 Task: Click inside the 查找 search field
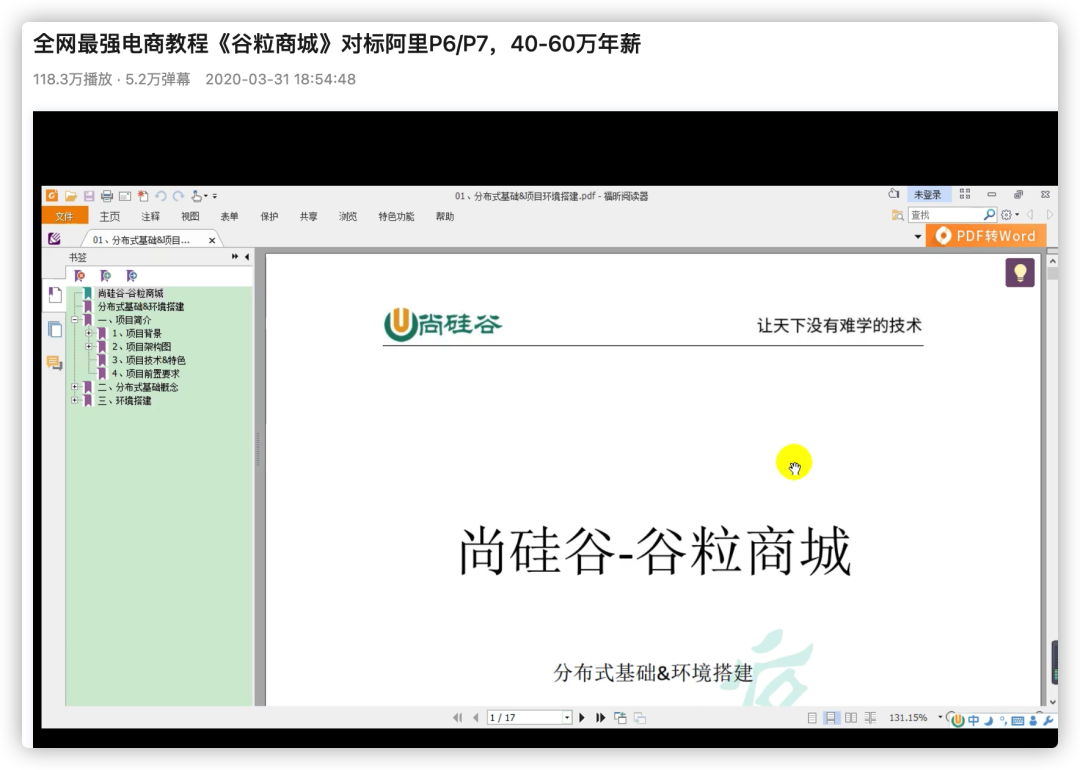950,214
